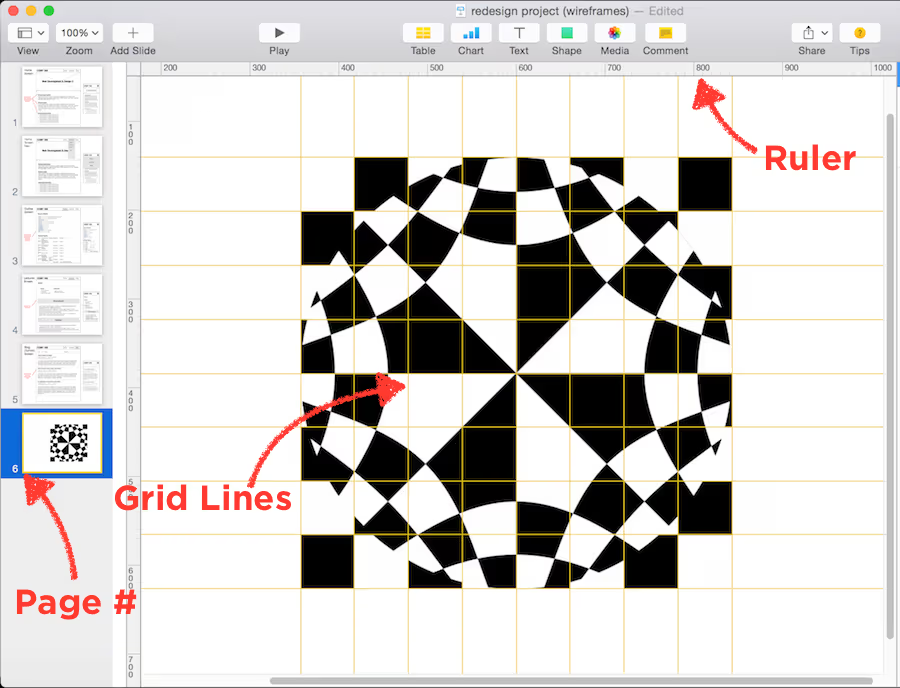The height and width of the screenshot is (688, 900).
Task: Click the black-and-white pattern on canvas
Action: pos(516,373)
